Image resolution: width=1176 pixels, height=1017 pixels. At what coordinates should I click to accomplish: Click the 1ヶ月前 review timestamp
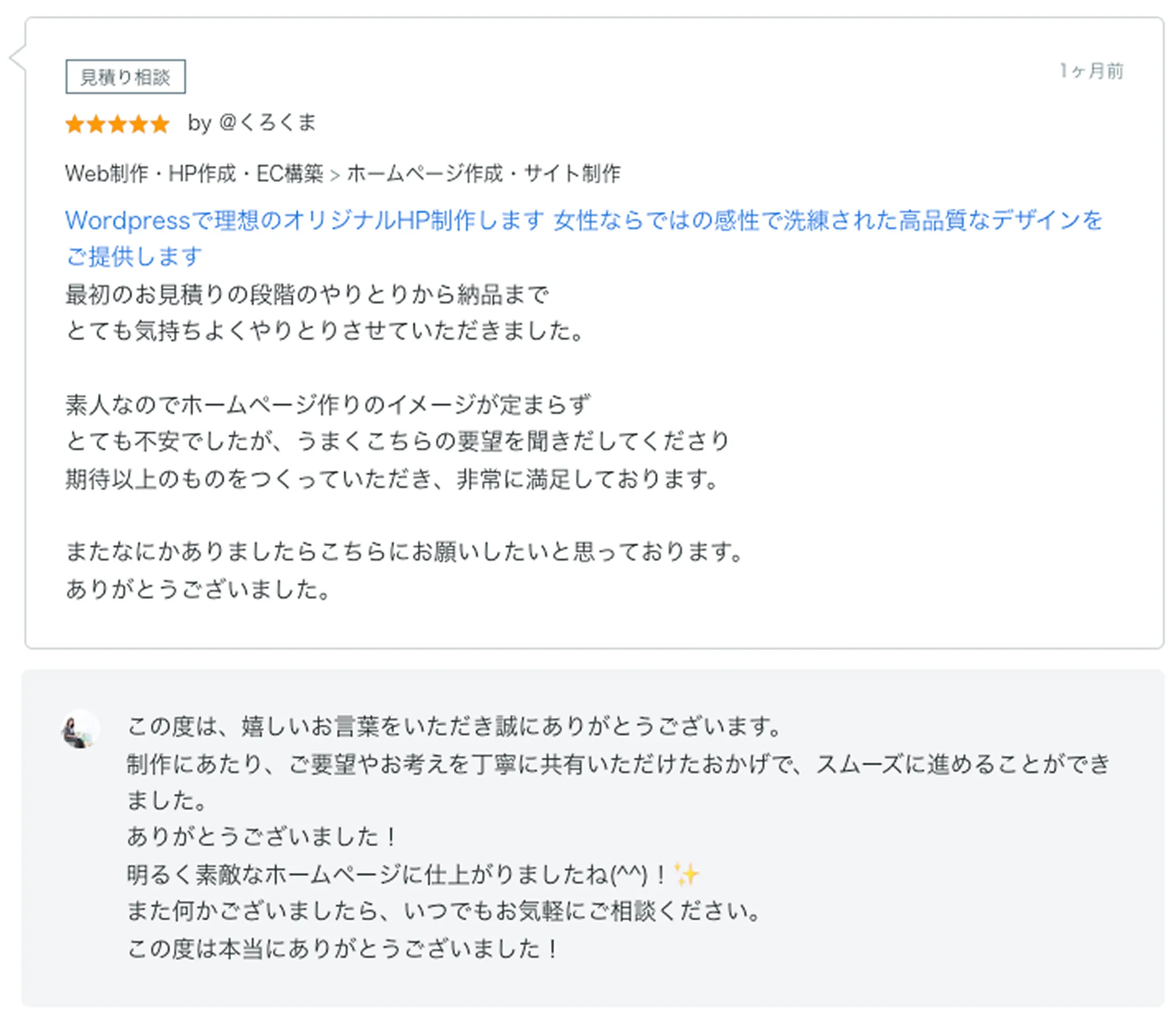1091,71
